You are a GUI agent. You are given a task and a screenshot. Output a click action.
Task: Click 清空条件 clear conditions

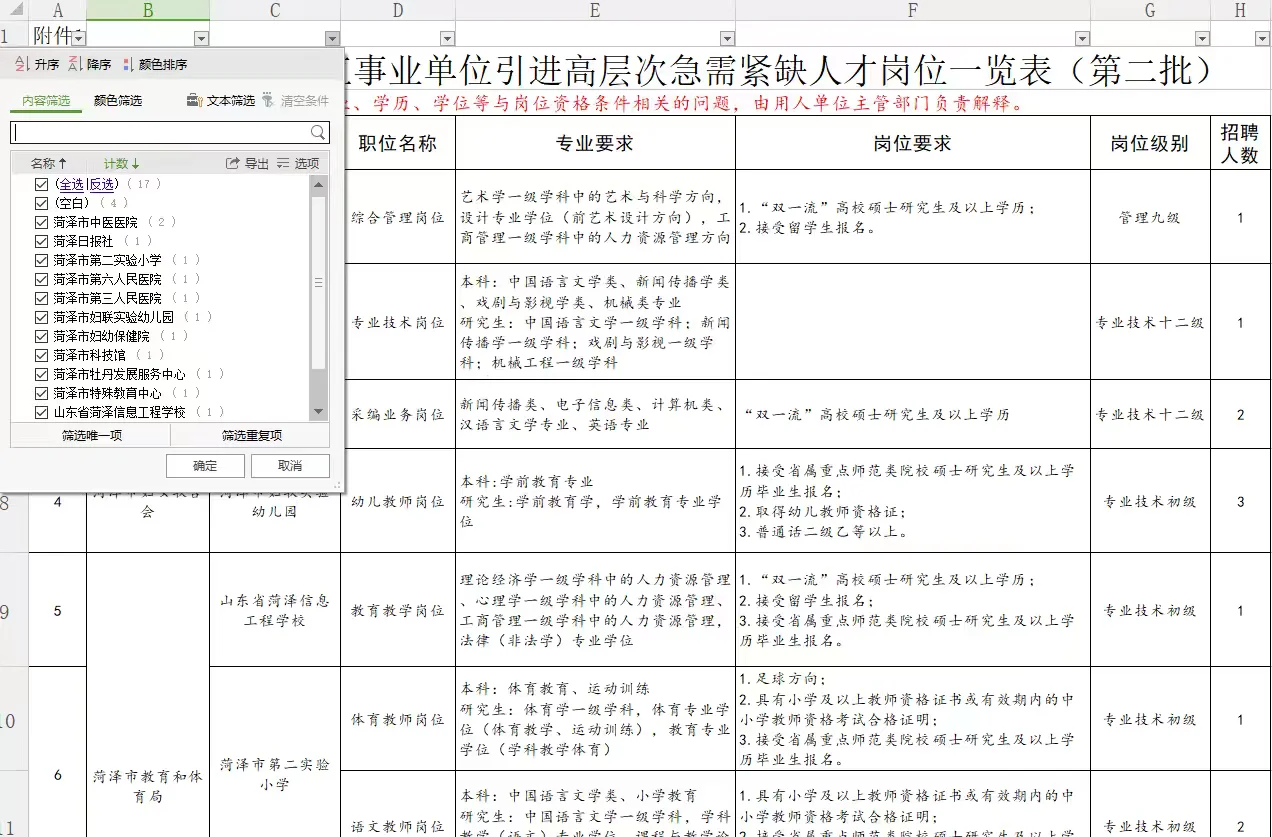coord(296,100)
